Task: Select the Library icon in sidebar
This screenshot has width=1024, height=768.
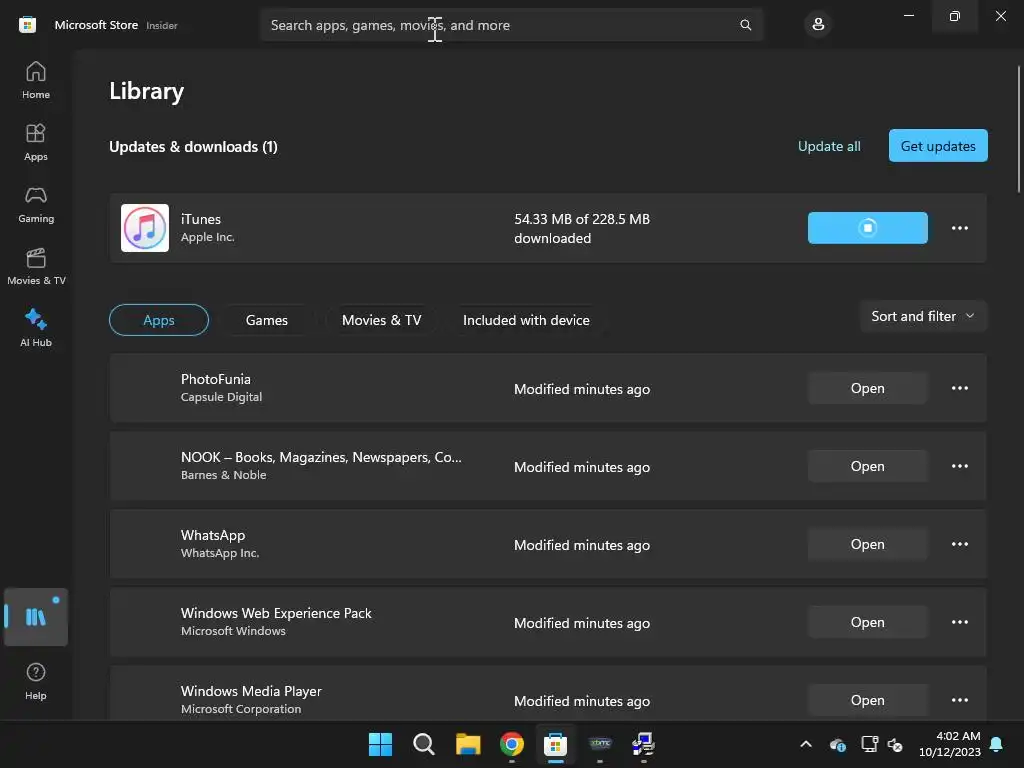Action: pos(36,616)
